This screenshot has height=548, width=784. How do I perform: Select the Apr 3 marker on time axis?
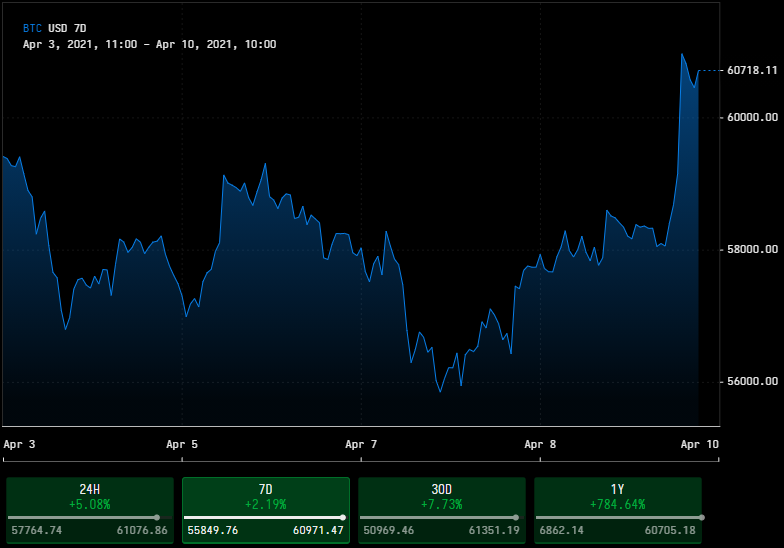19,444
